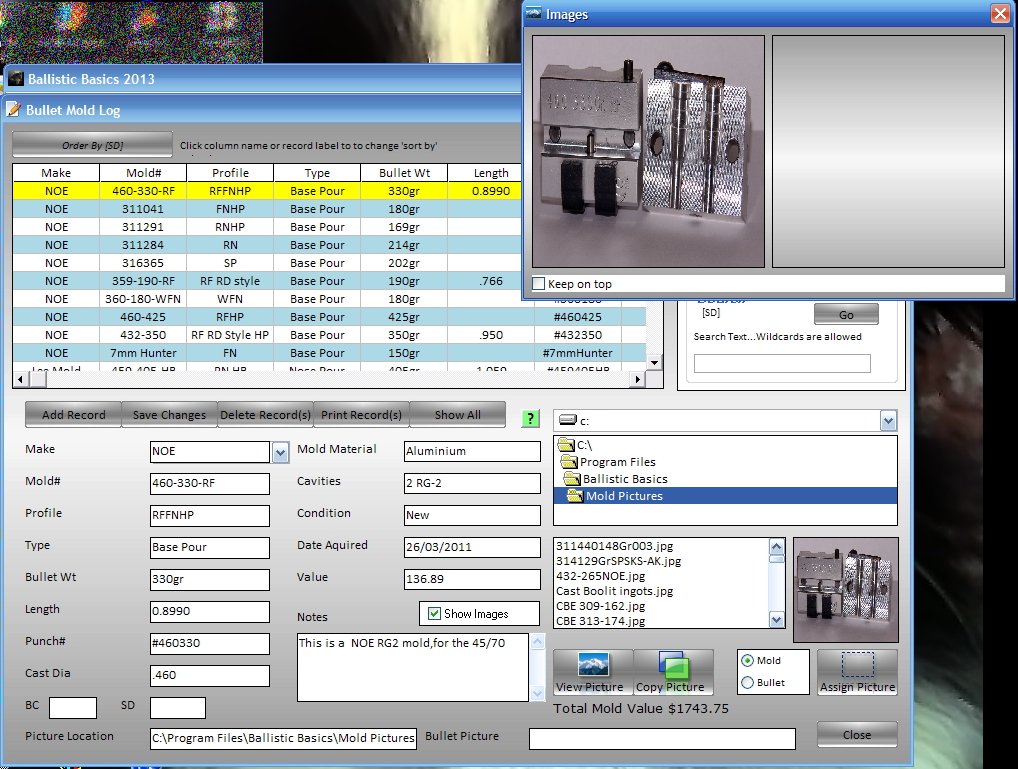Sort by the Bullet Wt column header
The height and width of the screenshot is (769, 1018).
404,173
